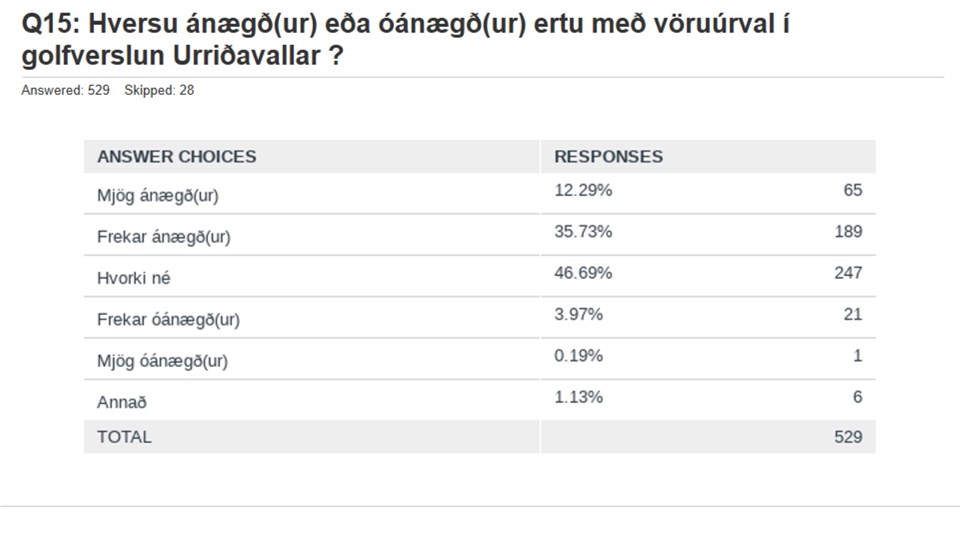Viewport: 960px width, 540px height.
Task: Click the 529 total count
Action: tap(848, 437)
